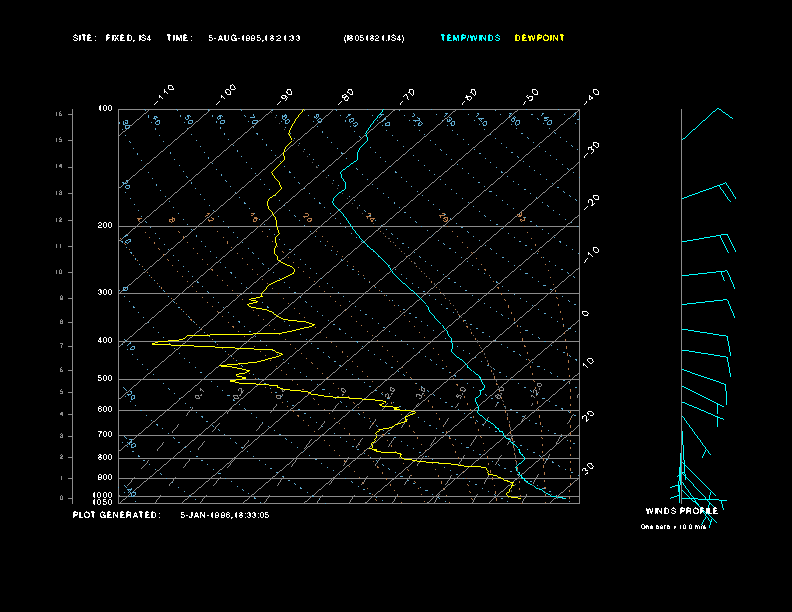Click the -30 temperature label on right edge
The width and height of the screenshot is (792, 612).
591,149
